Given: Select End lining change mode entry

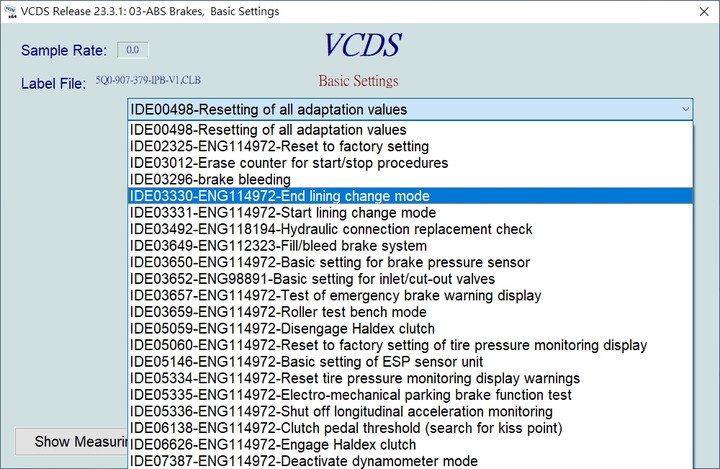Looking at the screenshot, I should 410,196.
